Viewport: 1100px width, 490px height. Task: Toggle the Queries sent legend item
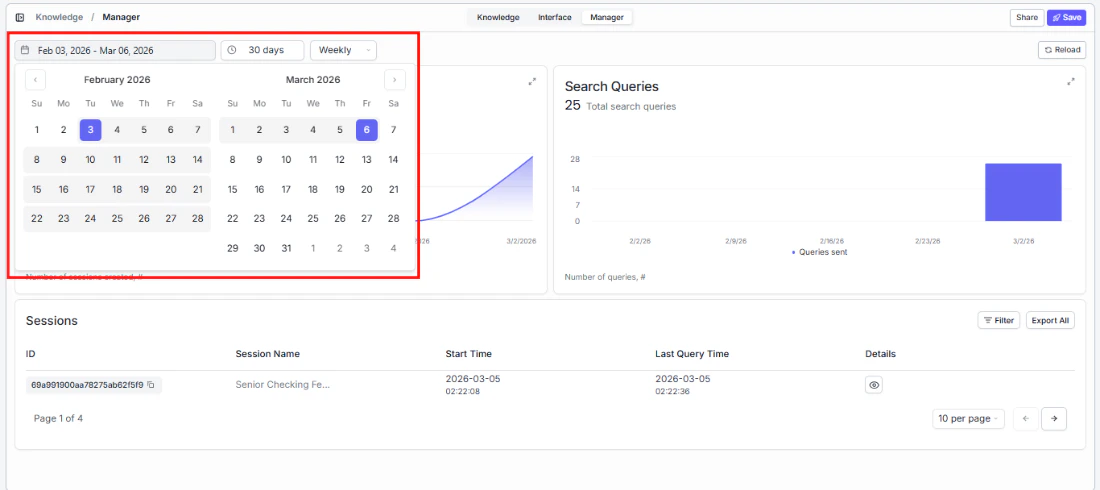[819, 252]
